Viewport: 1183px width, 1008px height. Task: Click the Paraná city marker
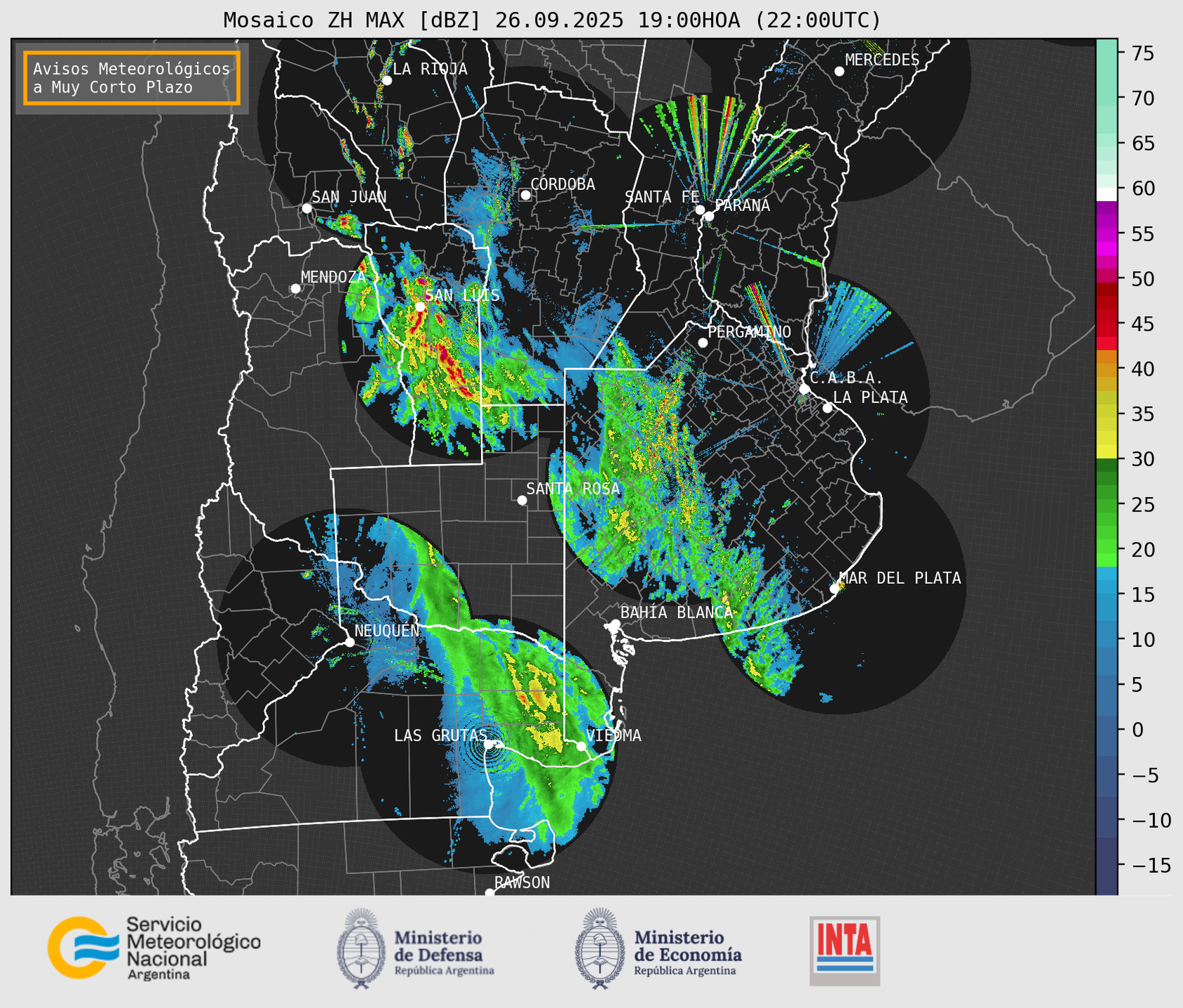[709, 216]
